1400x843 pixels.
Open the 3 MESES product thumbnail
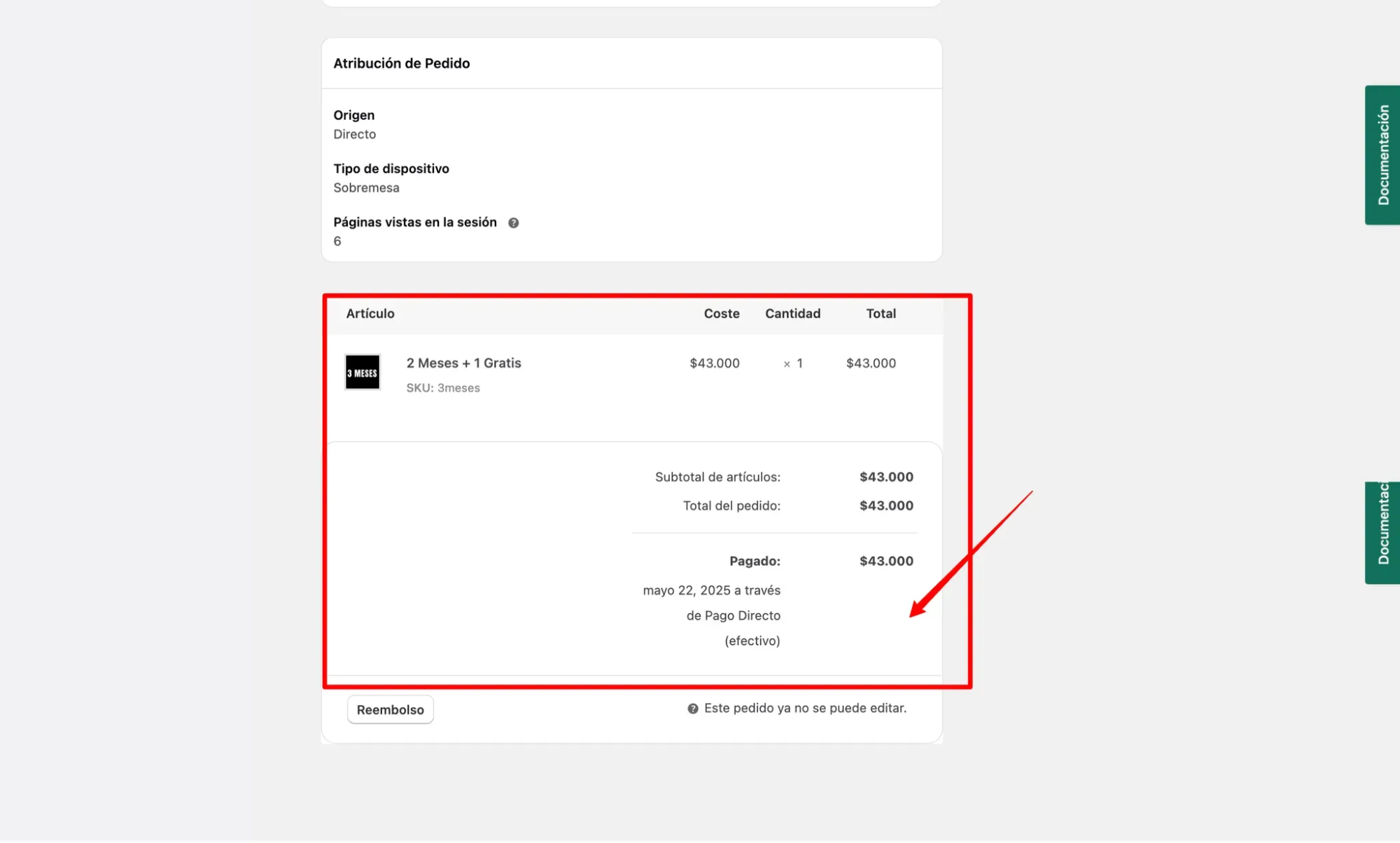click(x=363, y=372)
